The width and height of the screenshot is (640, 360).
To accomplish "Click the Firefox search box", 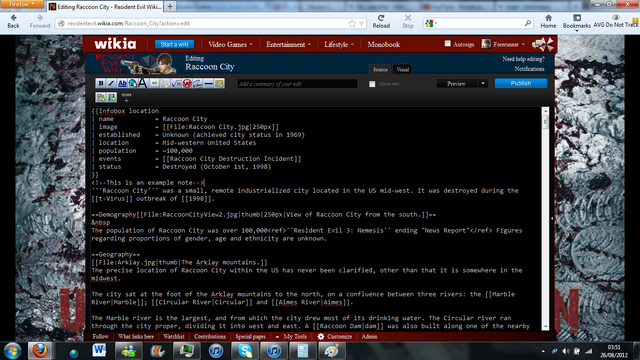I will tap(478, 24).
